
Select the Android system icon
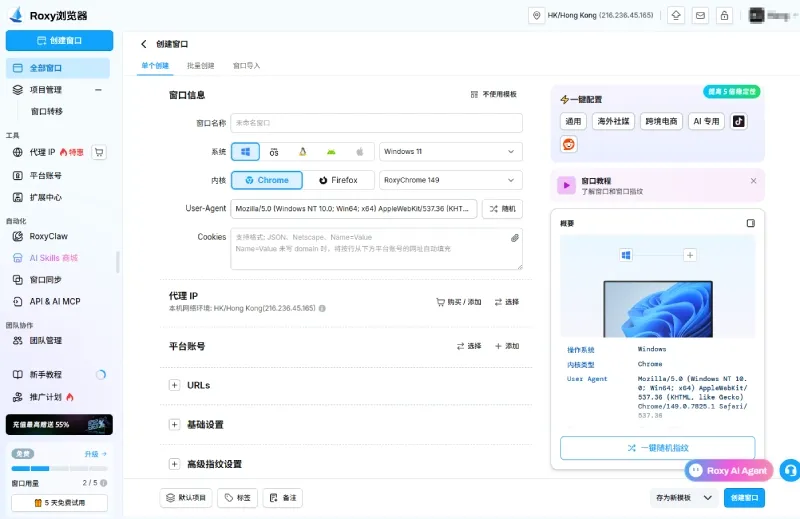(x=331, y=152)
